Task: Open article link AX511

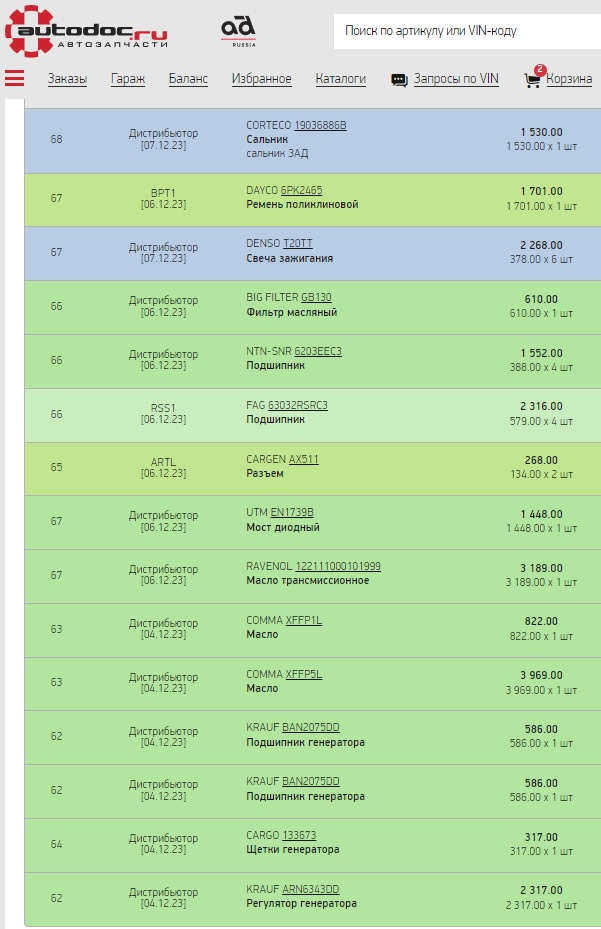Action: pyautogui.click(x=303, y=459)
